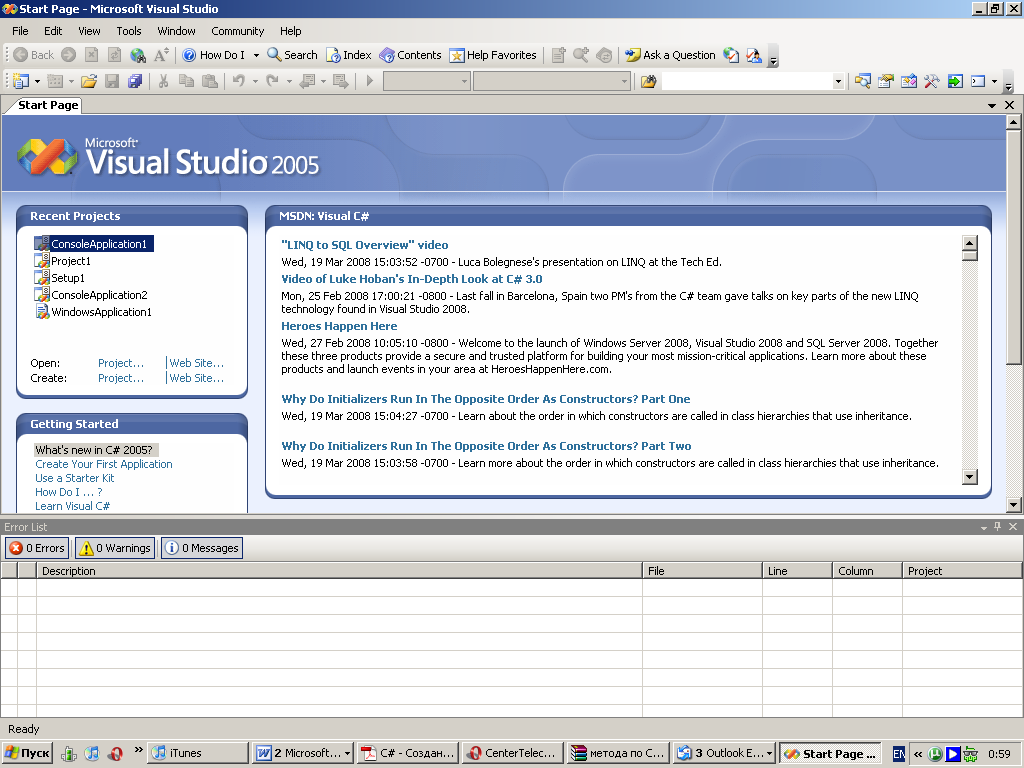
Task: Toggle the 0 Errors filter
Action: (37, 548)
